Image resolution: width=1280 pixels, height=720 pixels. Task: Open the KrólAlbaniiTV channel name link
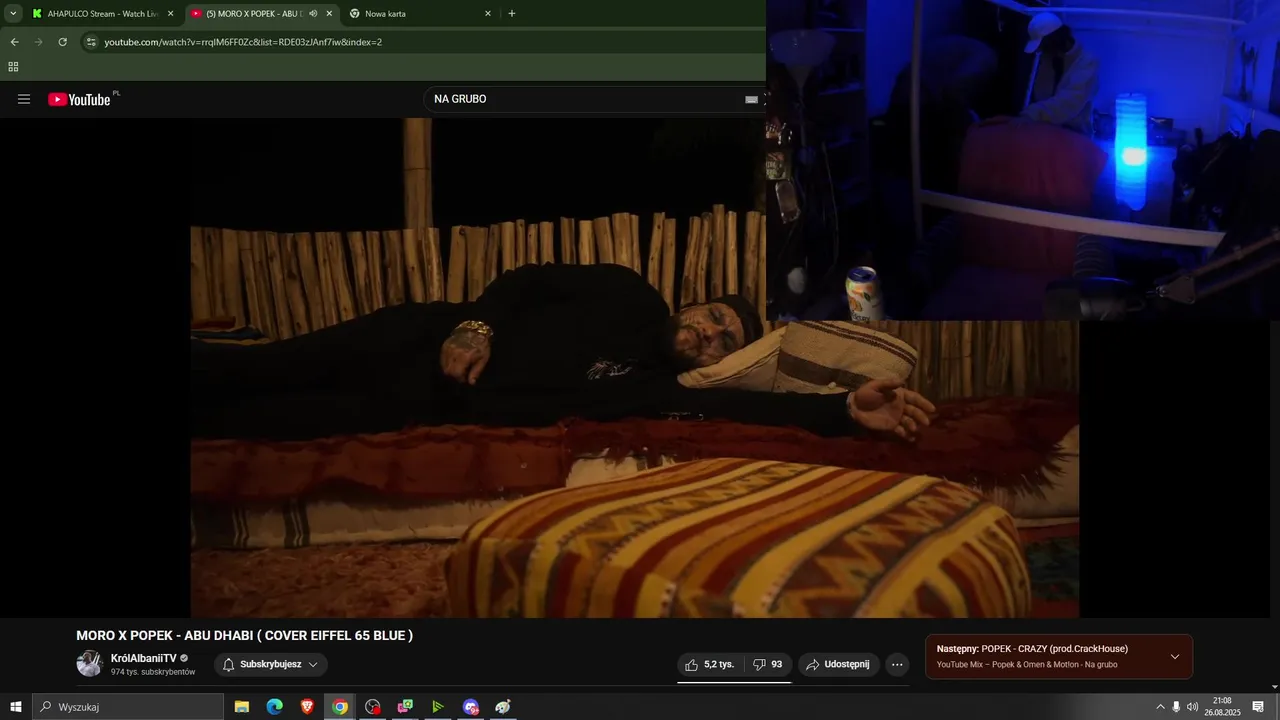coord(143,658)
